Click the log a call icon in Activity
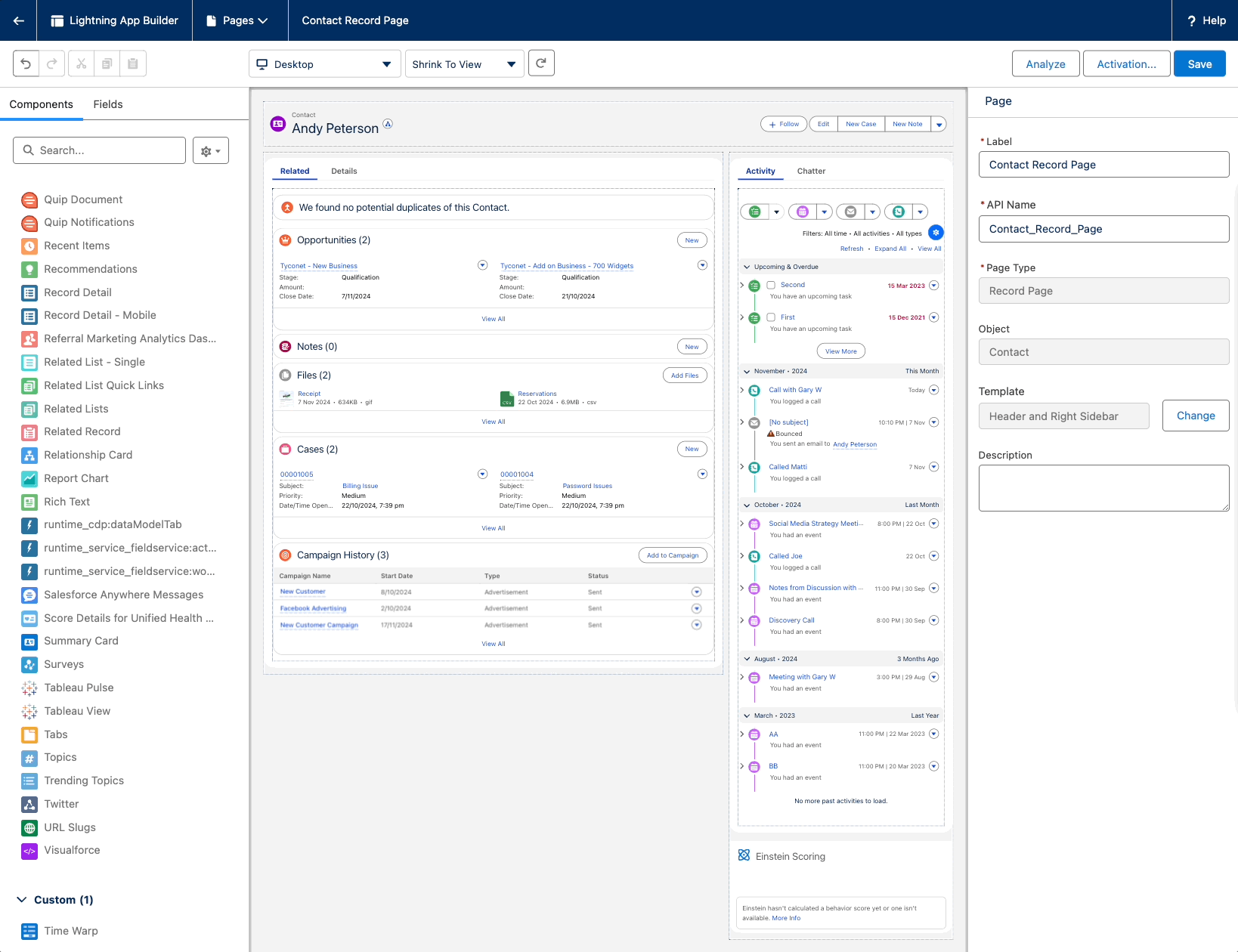Screen dimensions: 1238x952 click(x=898, y=212)
